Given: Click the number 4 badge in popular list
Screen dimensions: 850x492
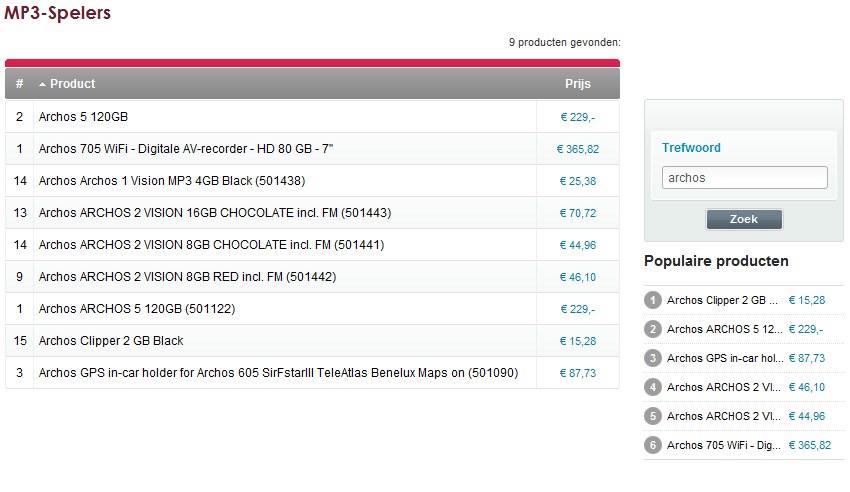Looking at the screenshot, I should (x=653, y=387).
